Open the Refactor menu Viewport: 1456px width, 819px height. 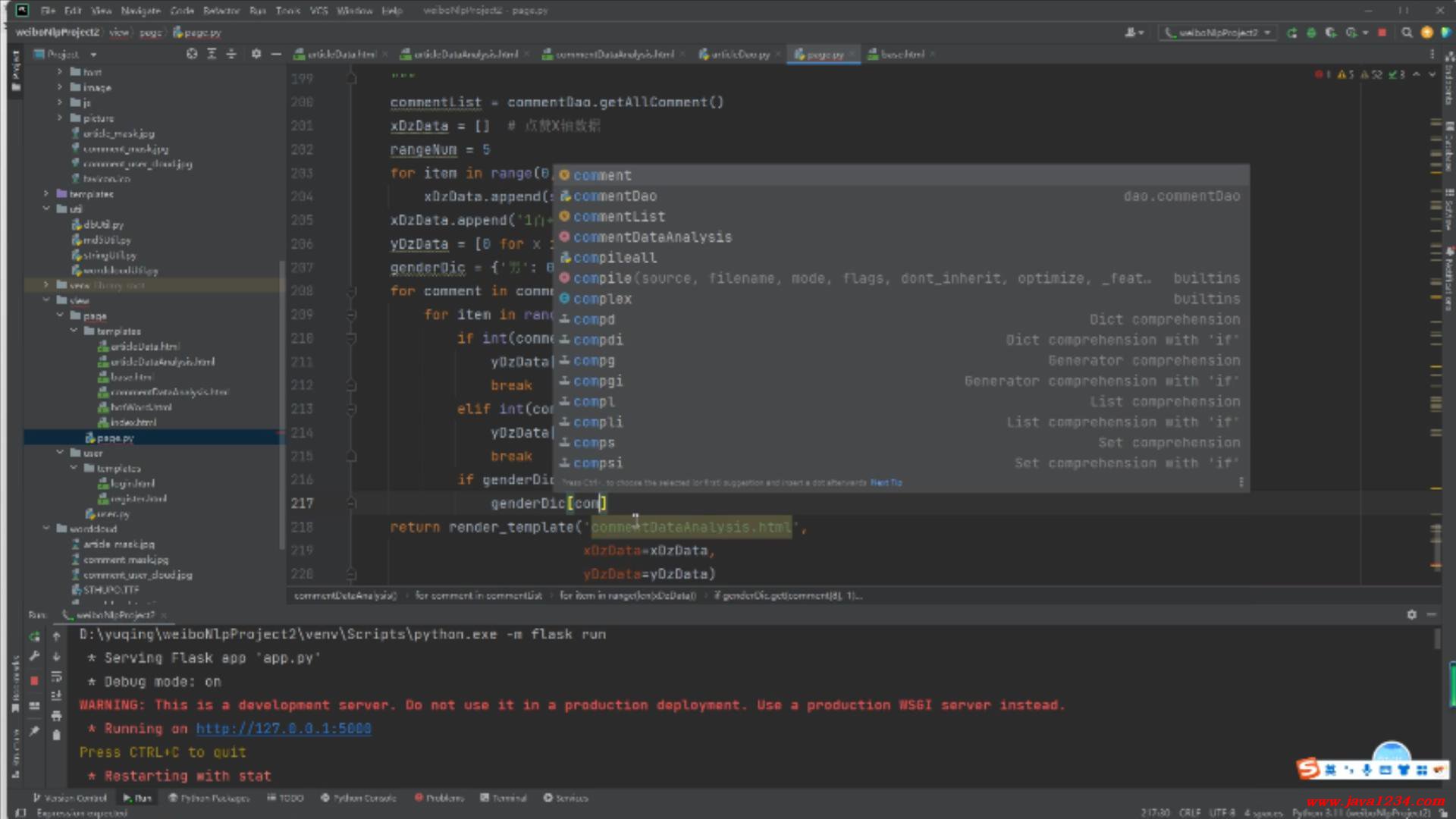[221, 11]
